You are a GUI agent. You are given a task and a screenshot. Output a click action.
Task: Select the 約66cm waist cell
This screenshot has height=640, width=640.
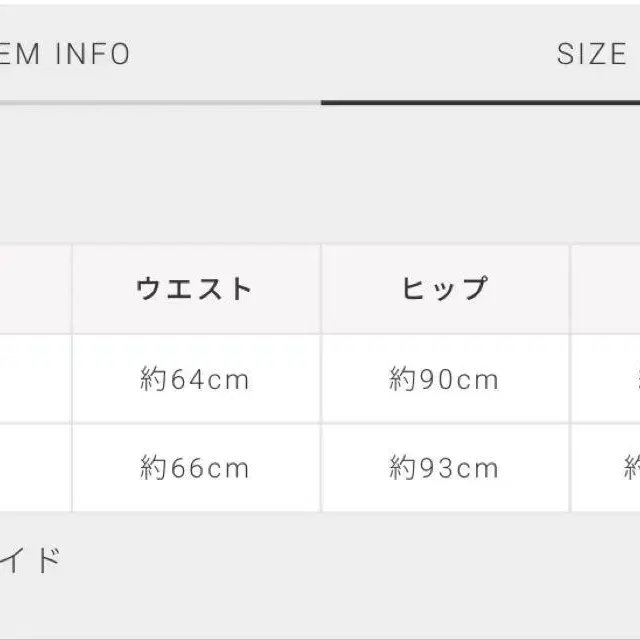pyautogui.click(x=195, y=468)
